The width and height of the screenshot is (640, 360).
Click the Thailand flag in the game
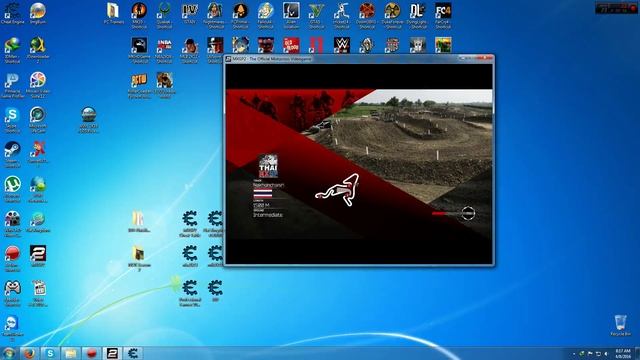pyautogui.click(x=263, y=193)
